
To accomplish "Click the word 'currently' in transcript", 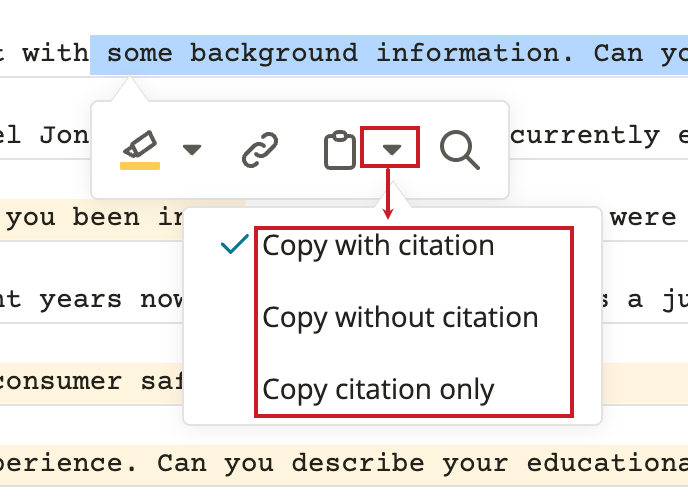I will pyautogui.click(x=585, y=135).
